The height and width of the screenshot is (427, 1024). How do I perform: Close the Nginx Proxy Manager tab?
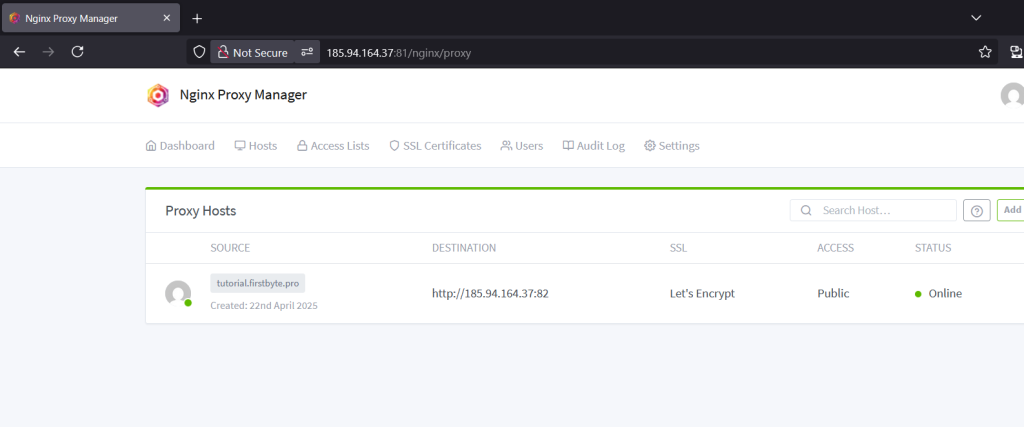point(167,18)
